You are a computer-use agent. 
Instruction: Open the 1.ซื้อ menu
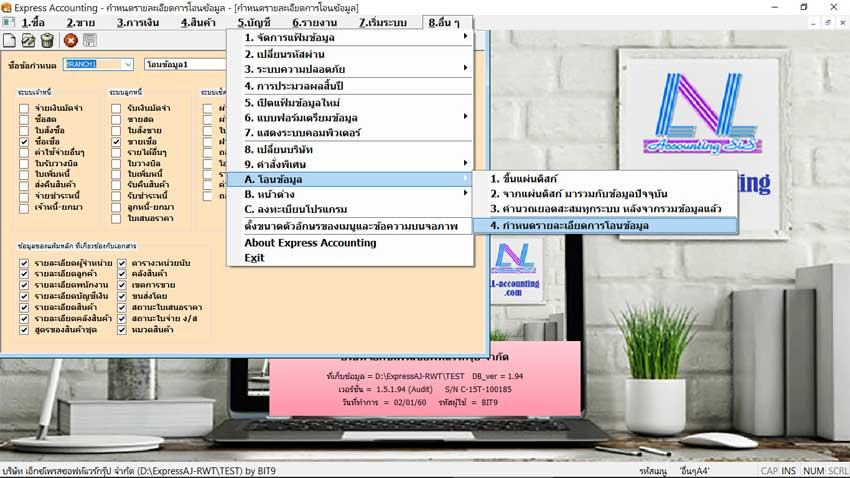pos(33,23)
